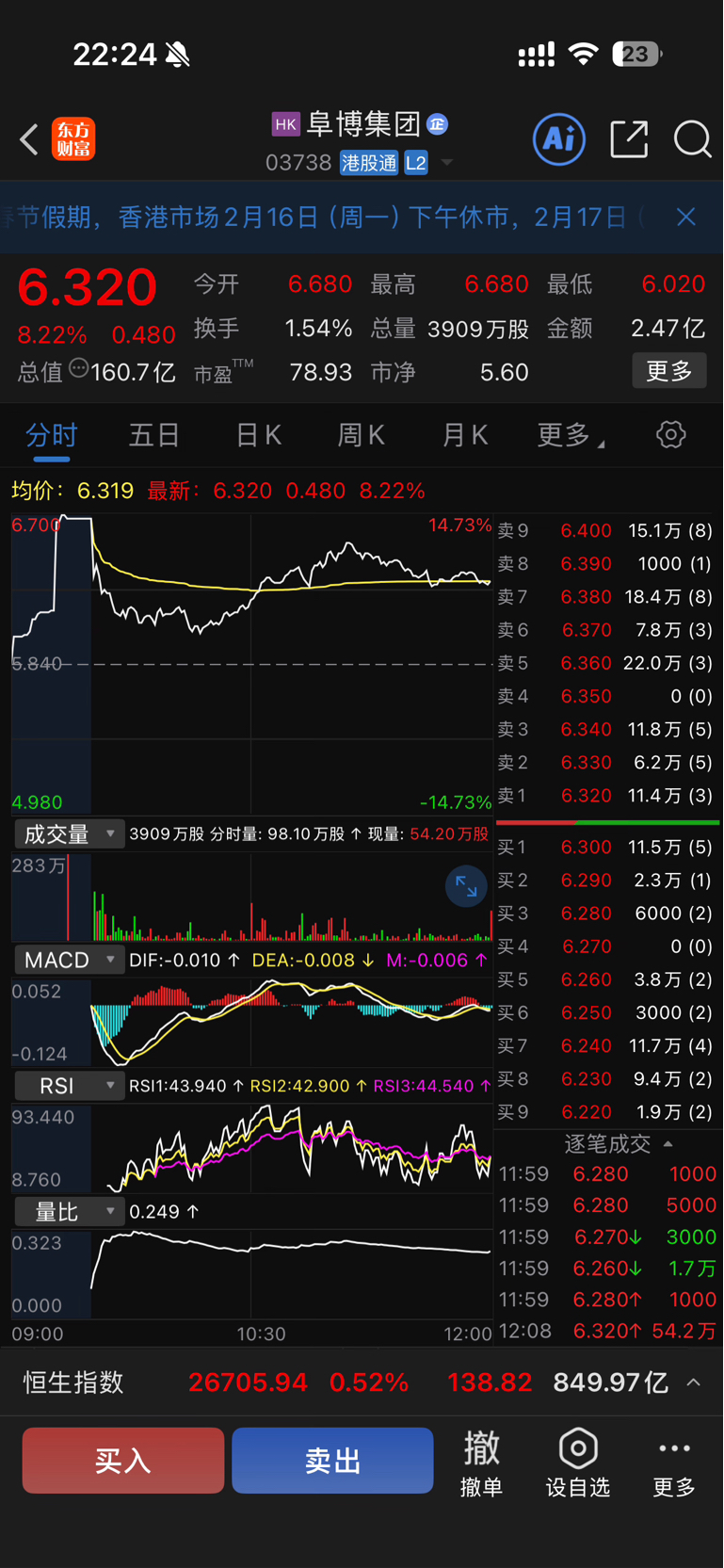Select 买2 bid price 6.290
Screen dimensions: 724x1568
tap(607, 881)
